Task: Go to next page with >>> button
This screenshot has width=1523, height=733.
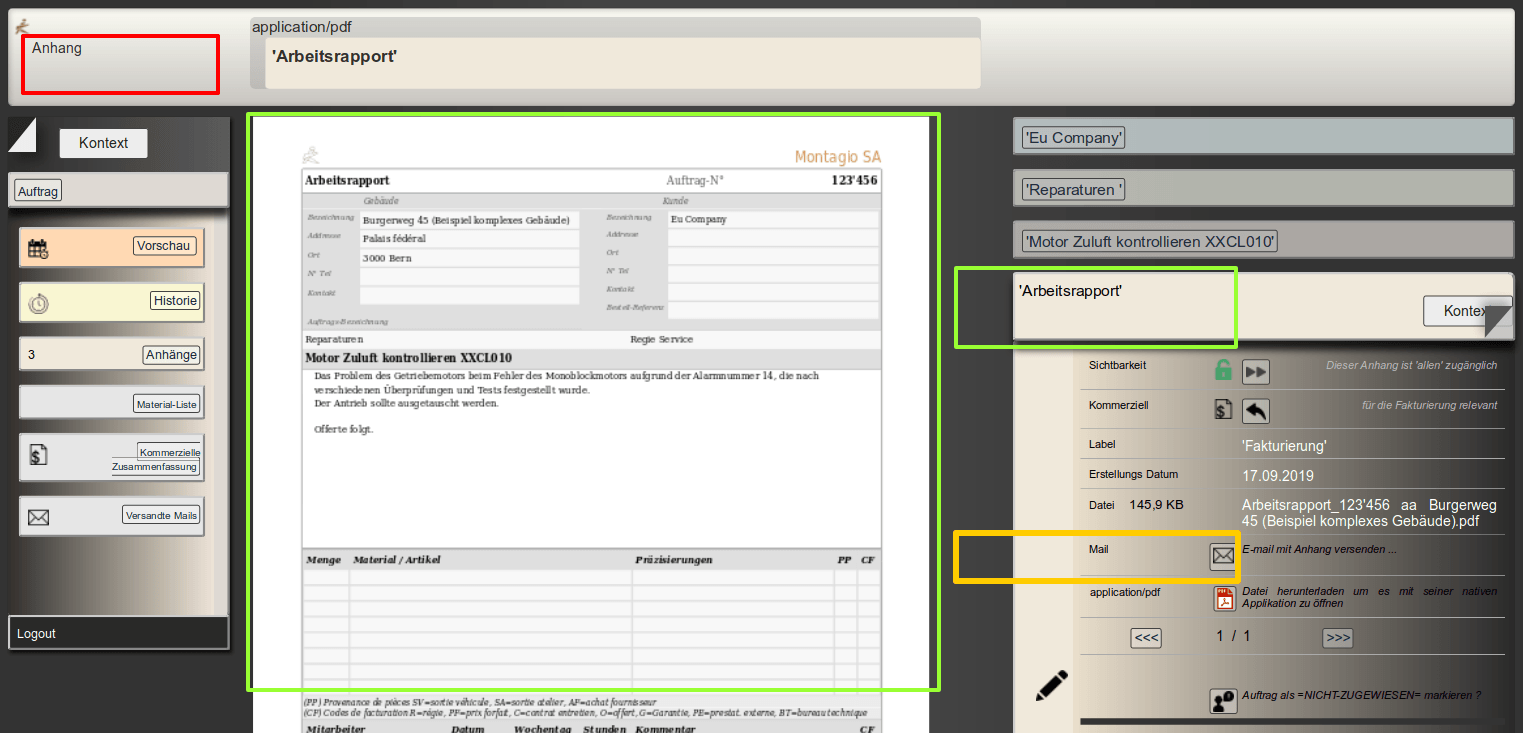Action: (1337, 638)
